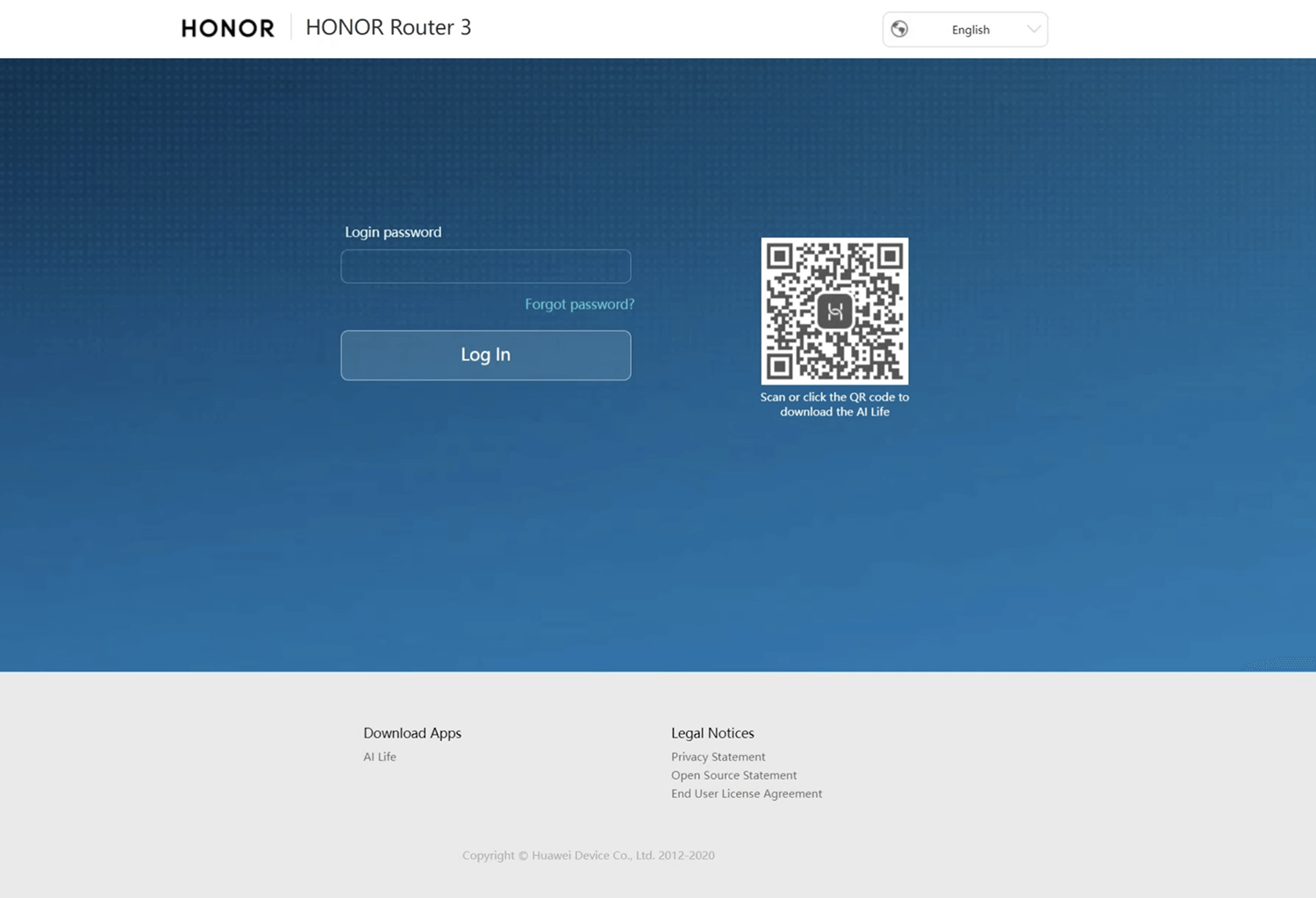The width and height of the screenshot is (1316, 898).
Task: Click the QR code's top-left corner square
Action: click(x=779, y=256)
